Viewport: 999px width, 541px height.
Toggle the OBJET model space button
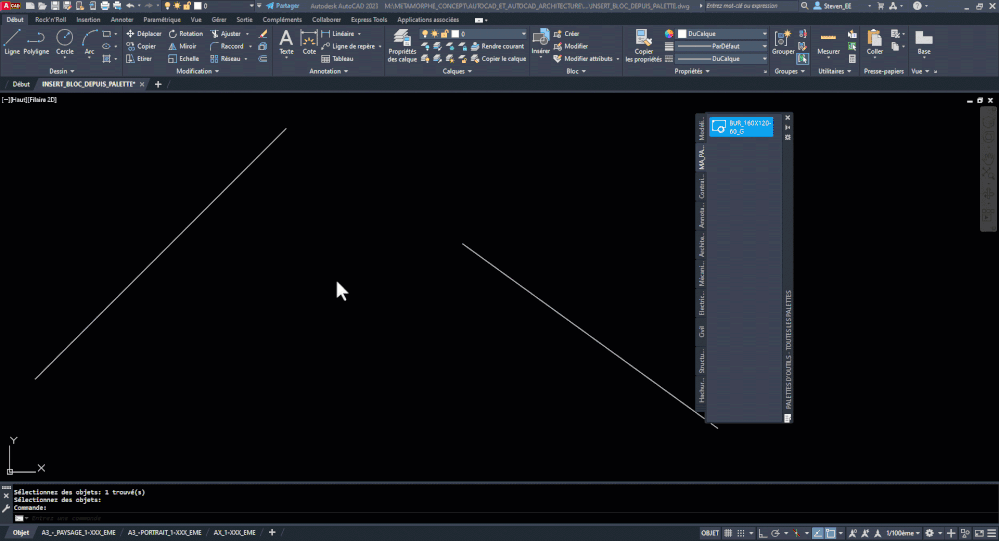coord(710,533)
